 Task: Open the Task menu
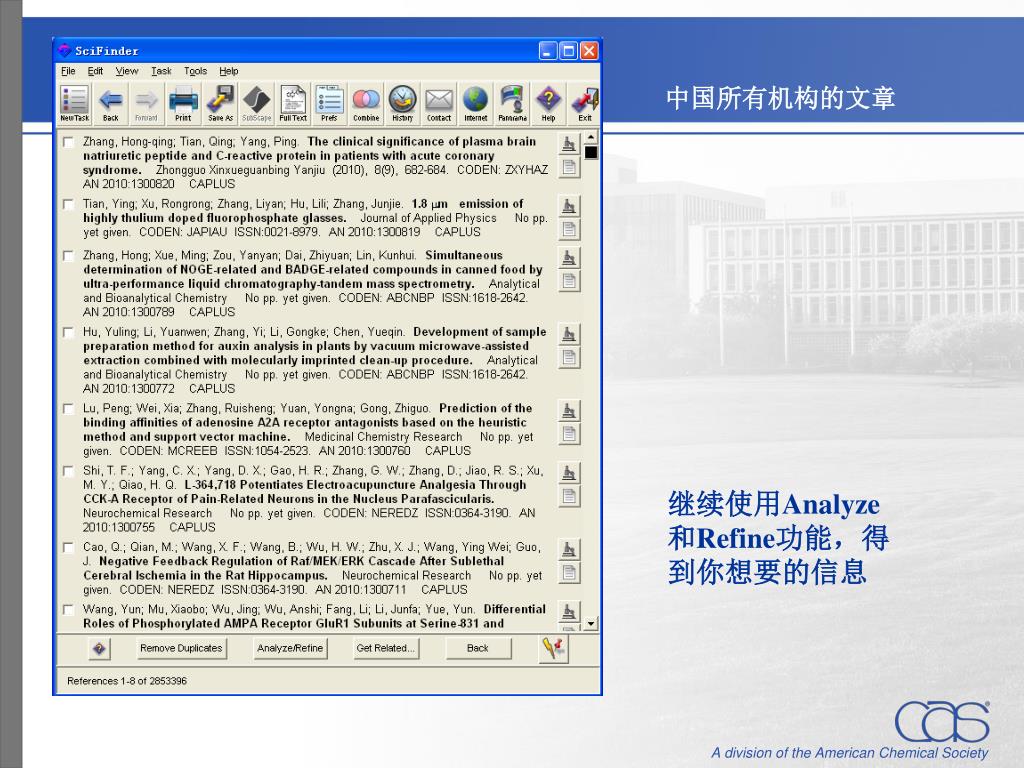[161, 71]
